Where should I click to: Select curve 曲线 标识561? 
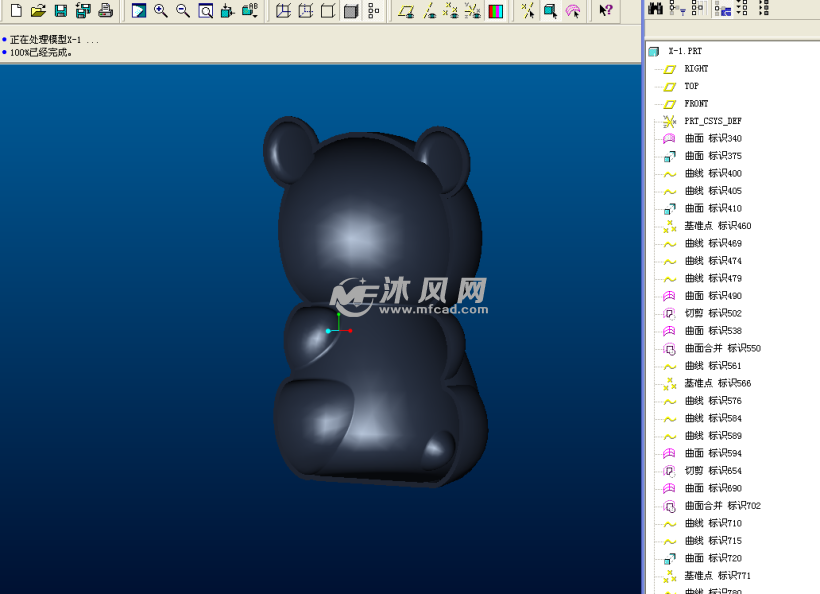tap(713, 365)
